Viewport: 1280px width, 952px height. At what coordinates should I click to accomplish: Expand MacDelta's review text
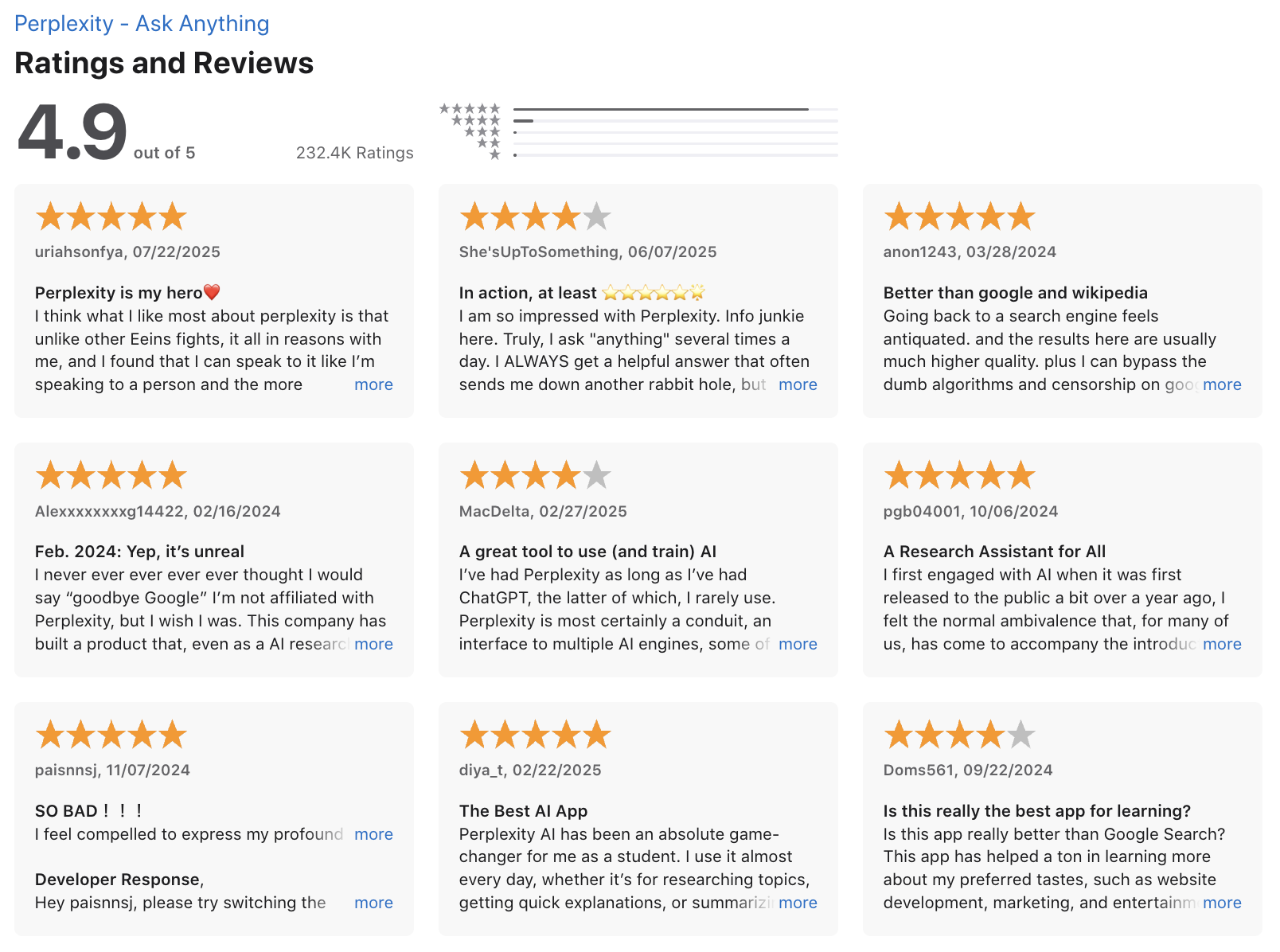(x=798, y=644)
